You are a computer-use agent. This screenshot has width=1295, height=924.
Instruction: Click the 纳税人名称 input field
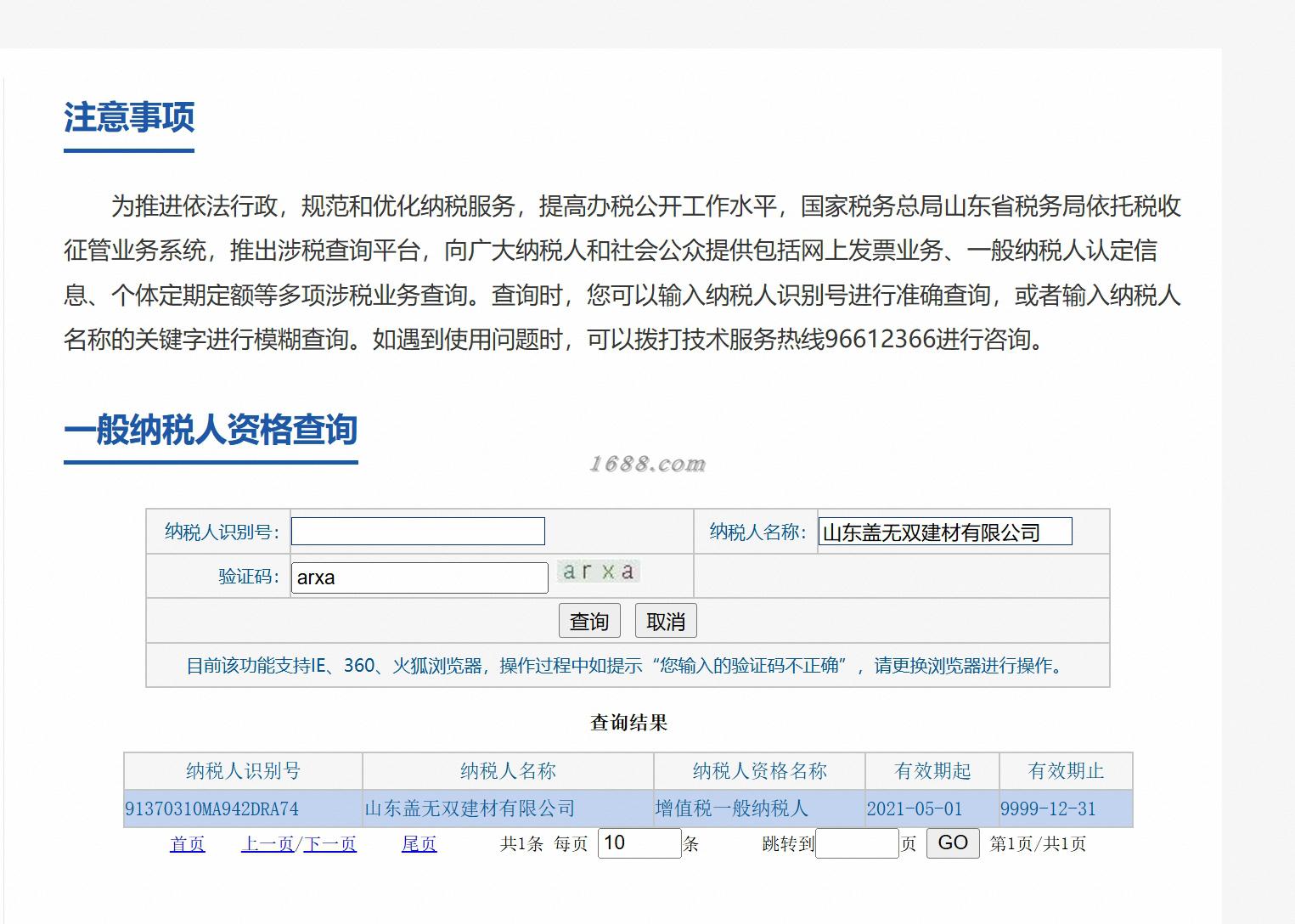point(945,532)
